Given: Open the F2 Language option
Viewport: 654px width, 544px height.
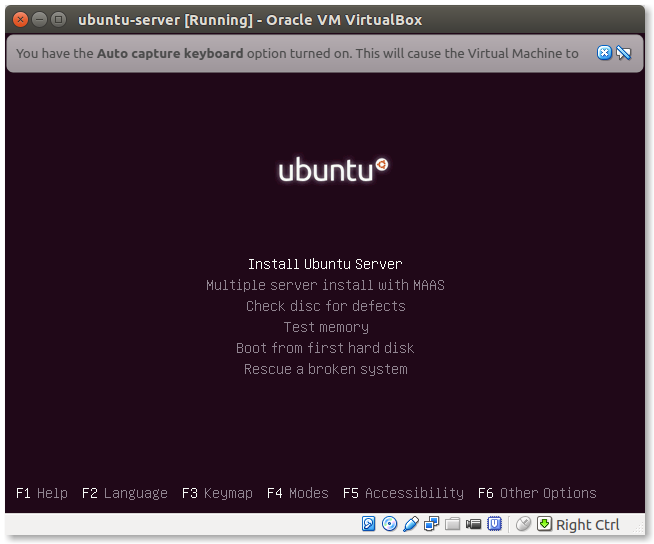Looking at the screenshot, I should tap(125, 493).
